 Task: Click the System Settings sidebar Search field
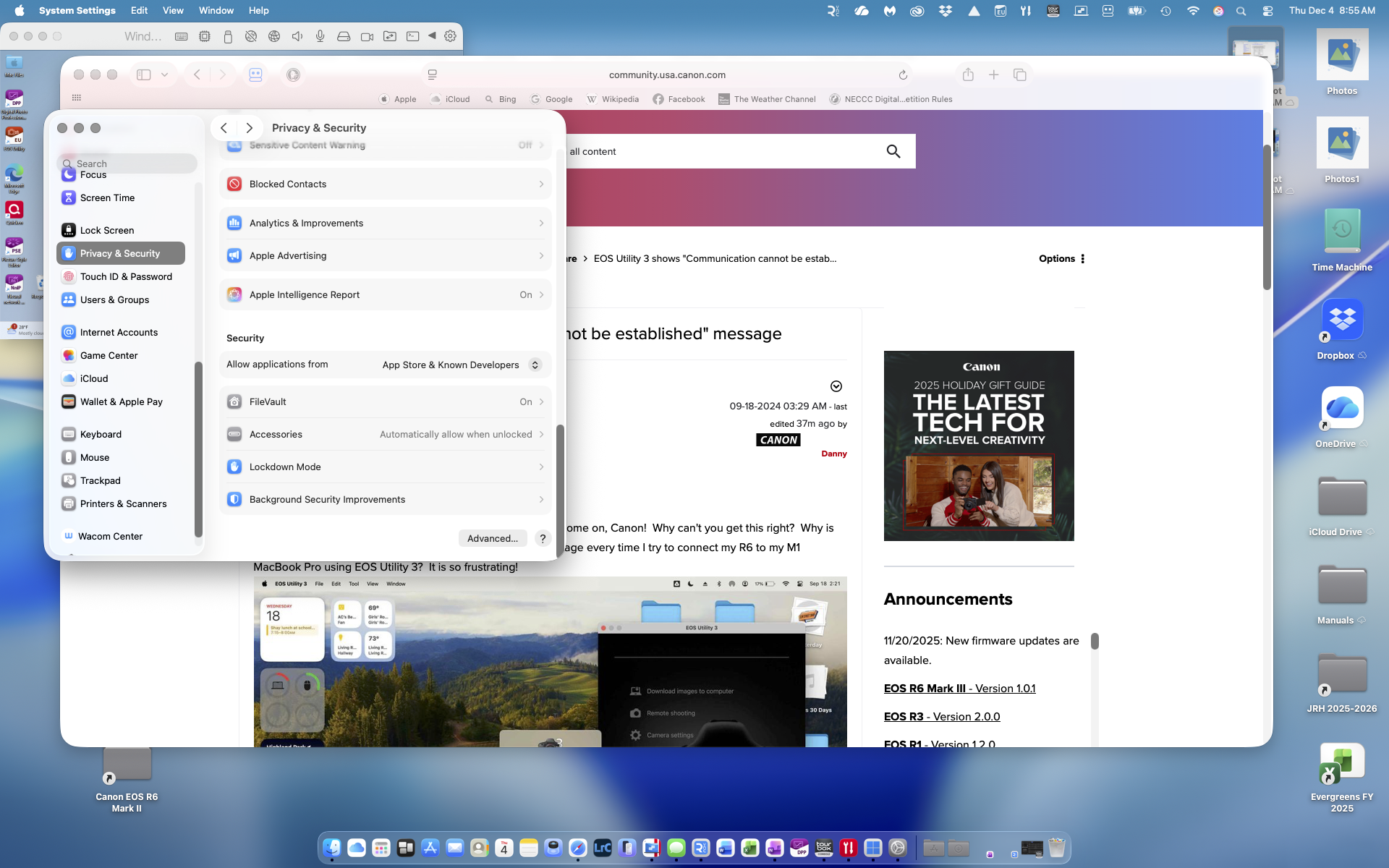point(127,163)
